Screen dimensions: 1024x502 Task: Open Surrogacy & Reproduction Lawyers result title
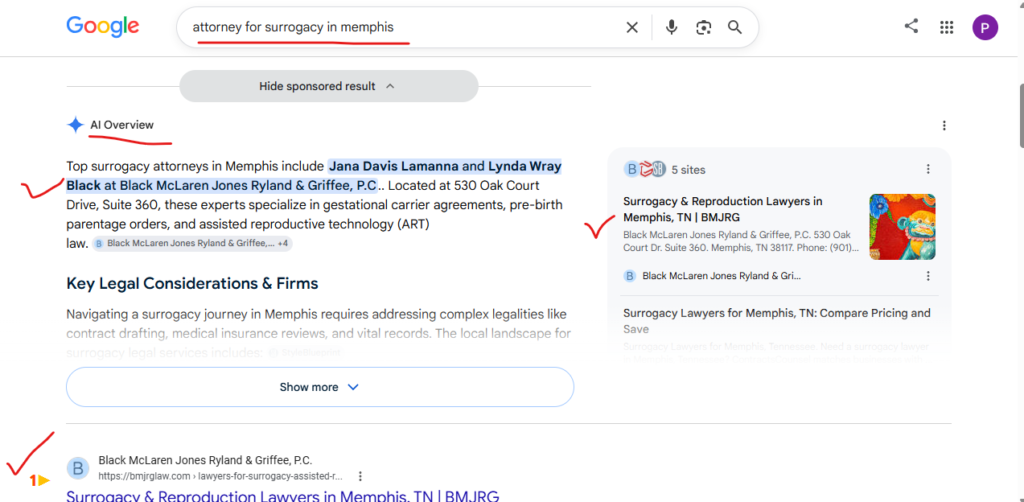click(x=282, y=496)
